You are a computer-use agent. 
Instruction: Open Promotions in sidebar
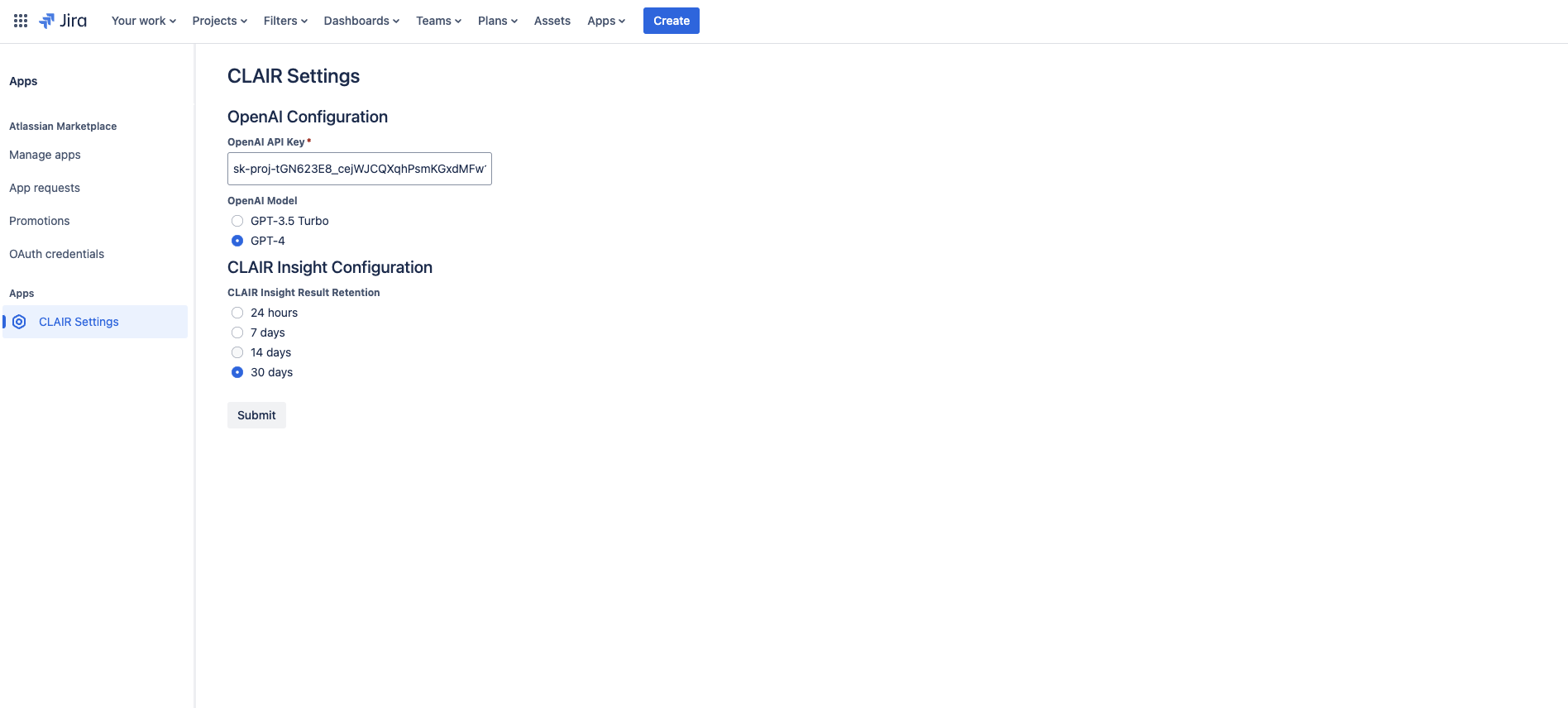[40, 221]
